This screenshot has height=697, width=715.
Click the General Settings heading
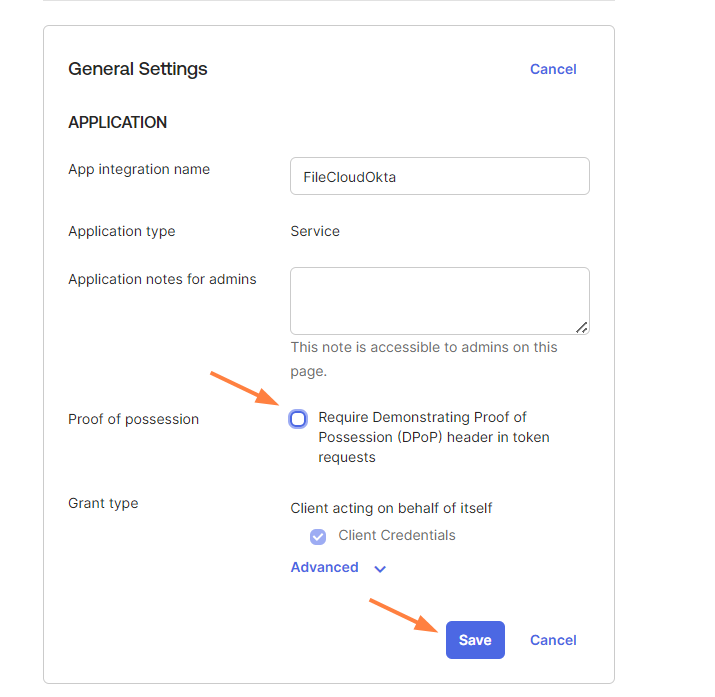(138, 69)
